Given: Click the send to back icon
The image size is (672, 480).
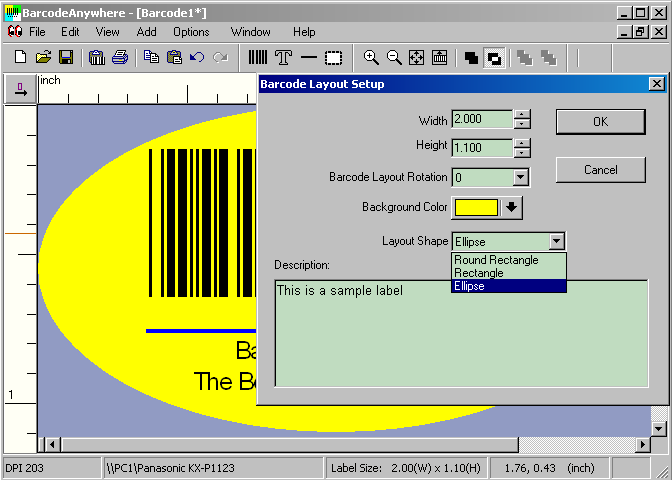Looking at the screenshot, I should pos(494,58).
